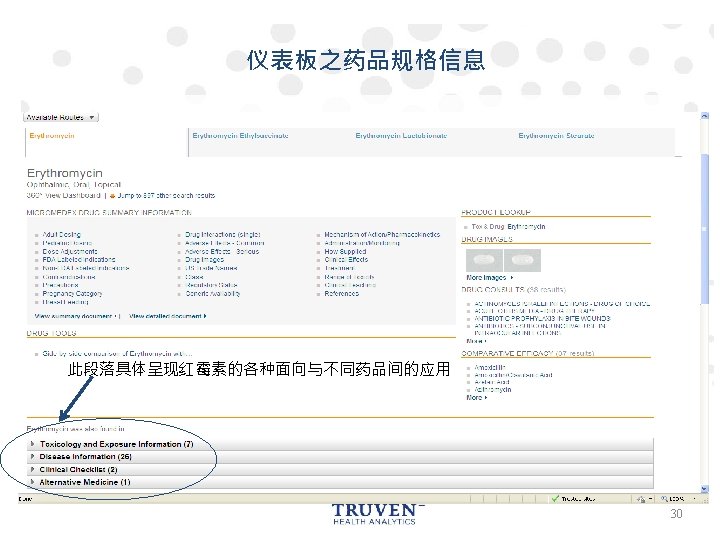Click the green checkmark security icon in the status bar
Screen dimensions: 720x540
(x=555, y=499)
